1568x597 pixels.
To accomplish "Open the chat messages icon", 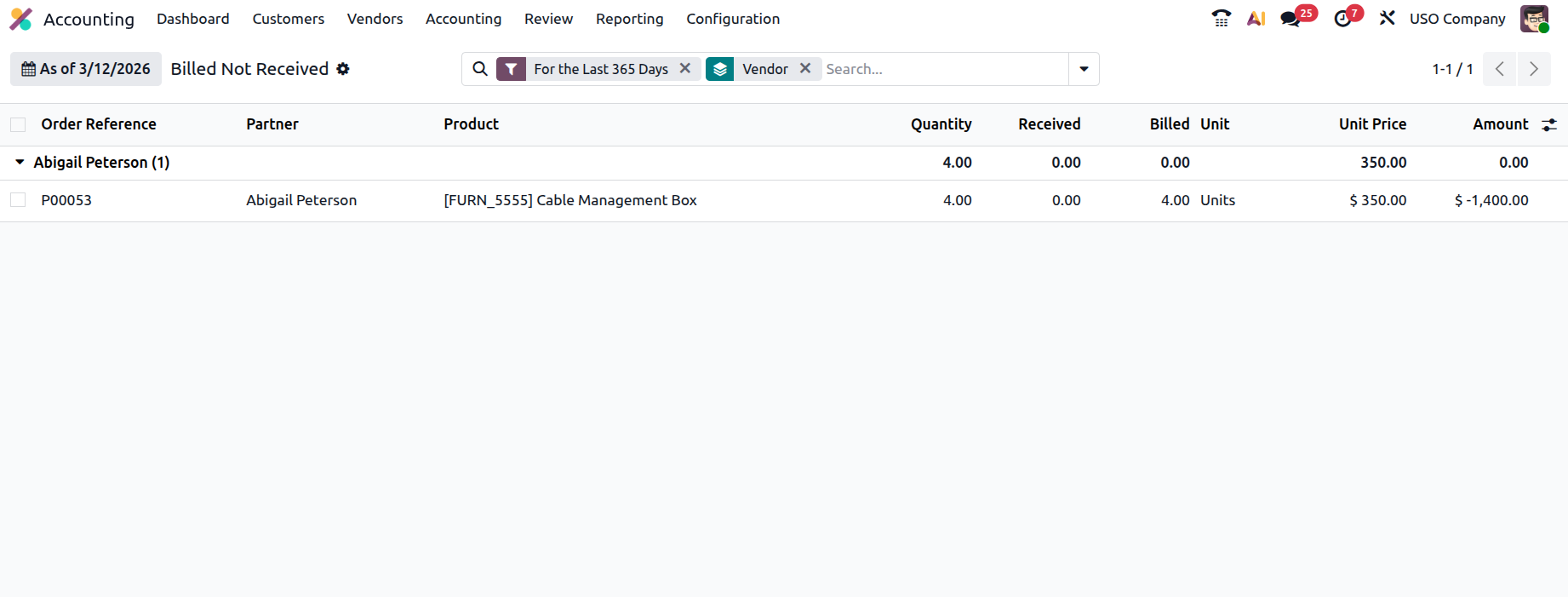I will pos(1290,19).
